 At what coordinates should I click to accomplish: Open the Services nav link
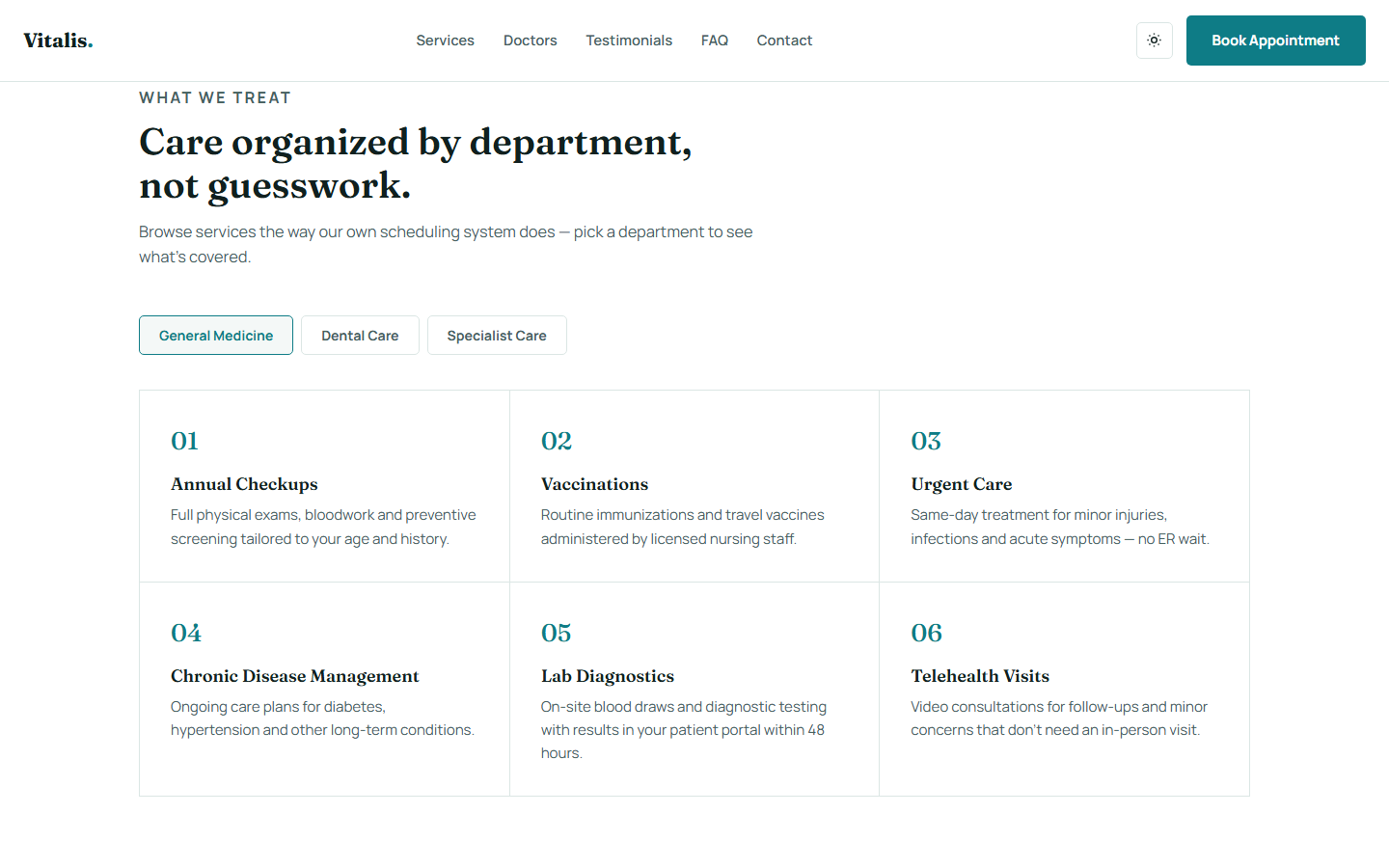(x=445, y=41)
